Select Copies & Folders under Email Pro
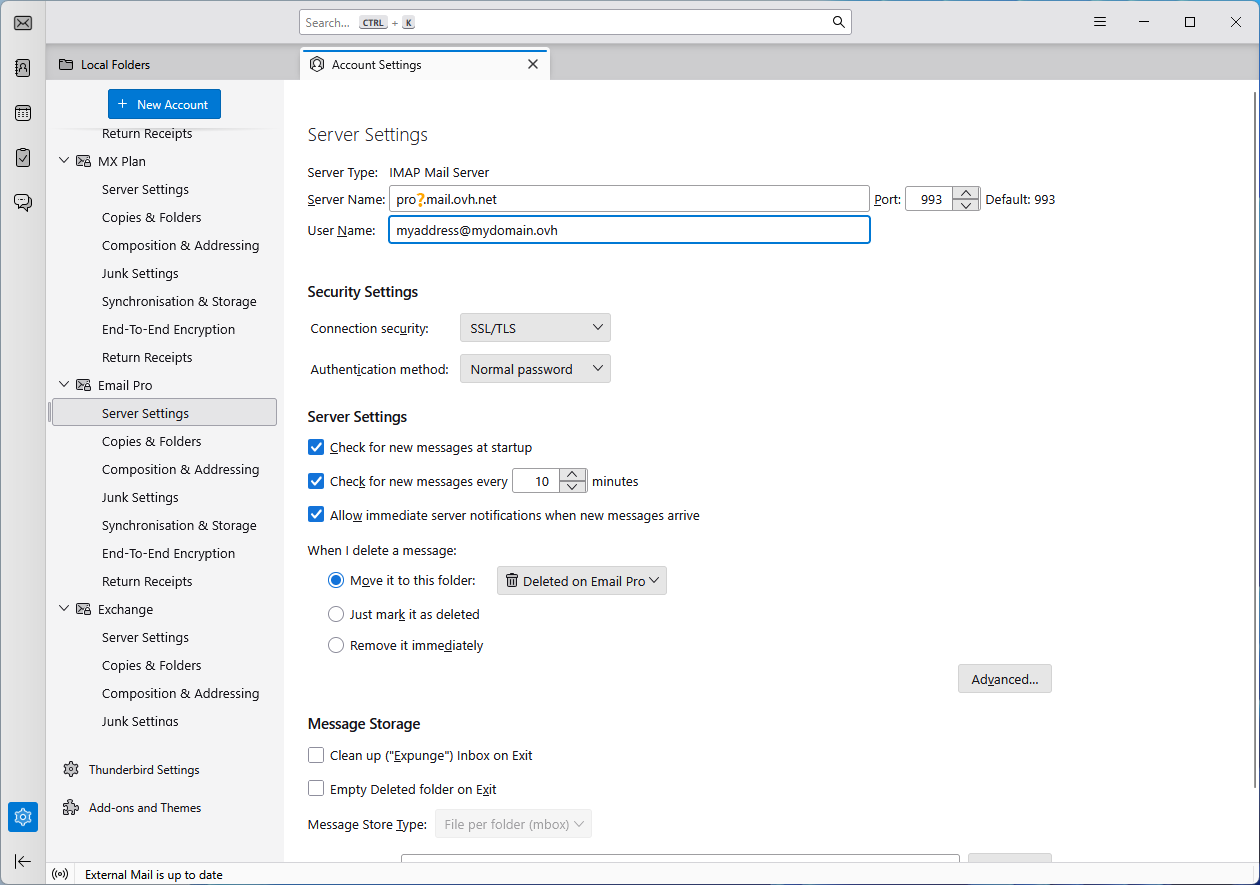Viewport: 1260px width, 885px height. pyautogui.click(x=151, y=441)
